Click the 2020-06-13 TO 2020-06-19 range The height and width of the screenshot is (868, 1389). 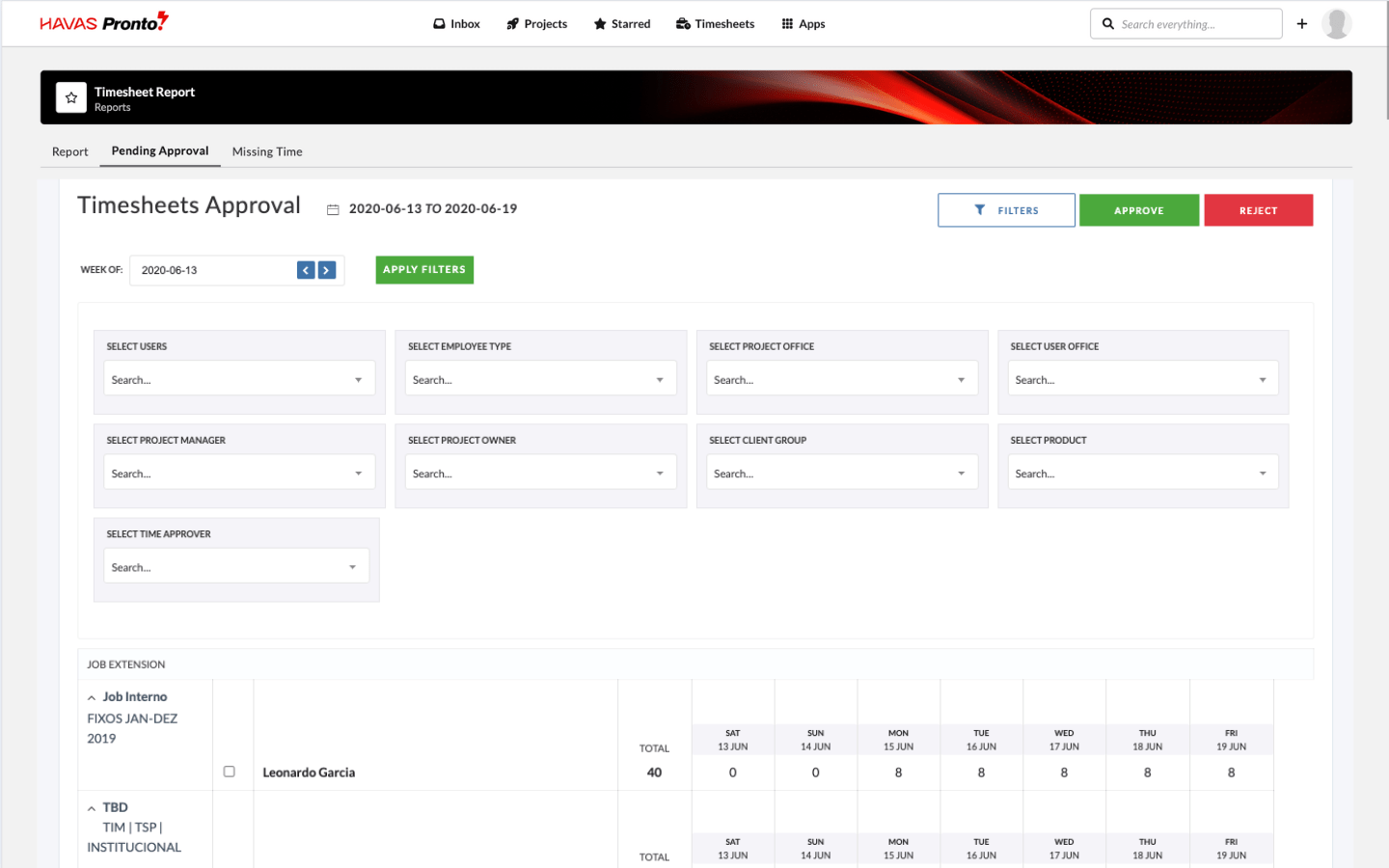pyautogui.click(x=433, y=208)
